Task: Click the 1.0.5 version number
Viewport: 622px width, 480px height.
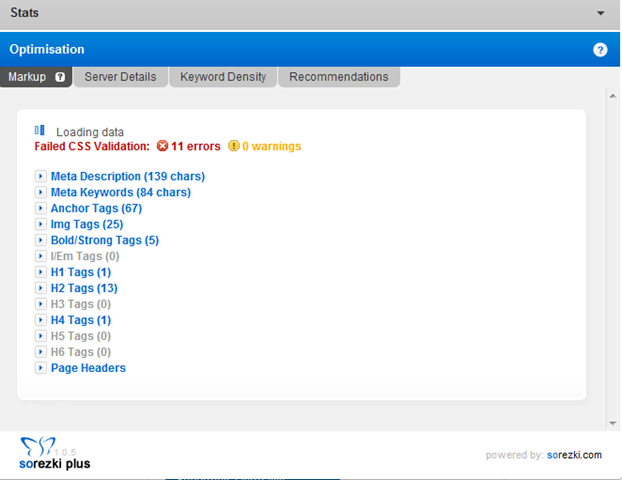Action: point(65,452)
